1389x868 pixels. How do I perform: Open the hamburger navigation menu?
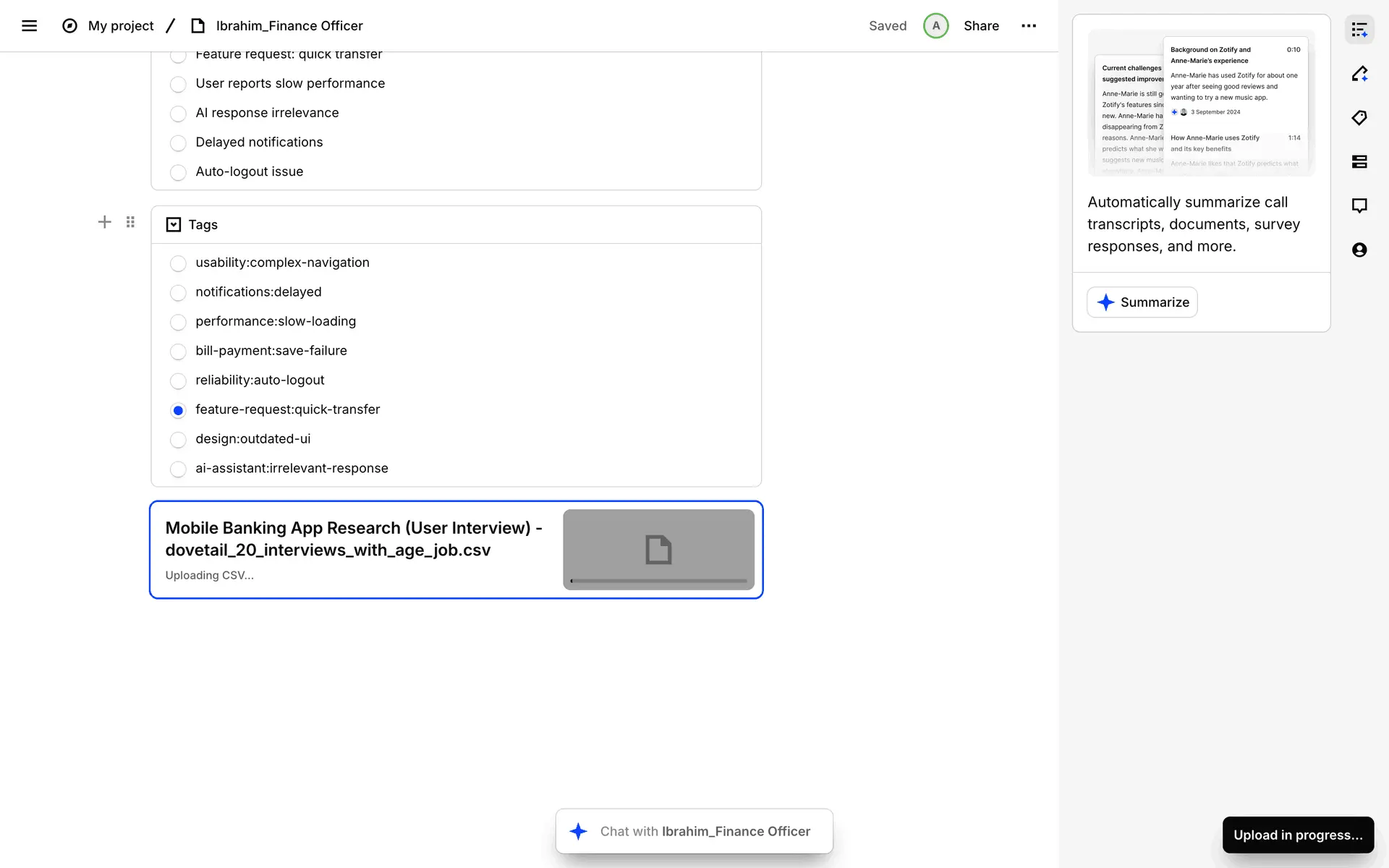click(29, 26)
